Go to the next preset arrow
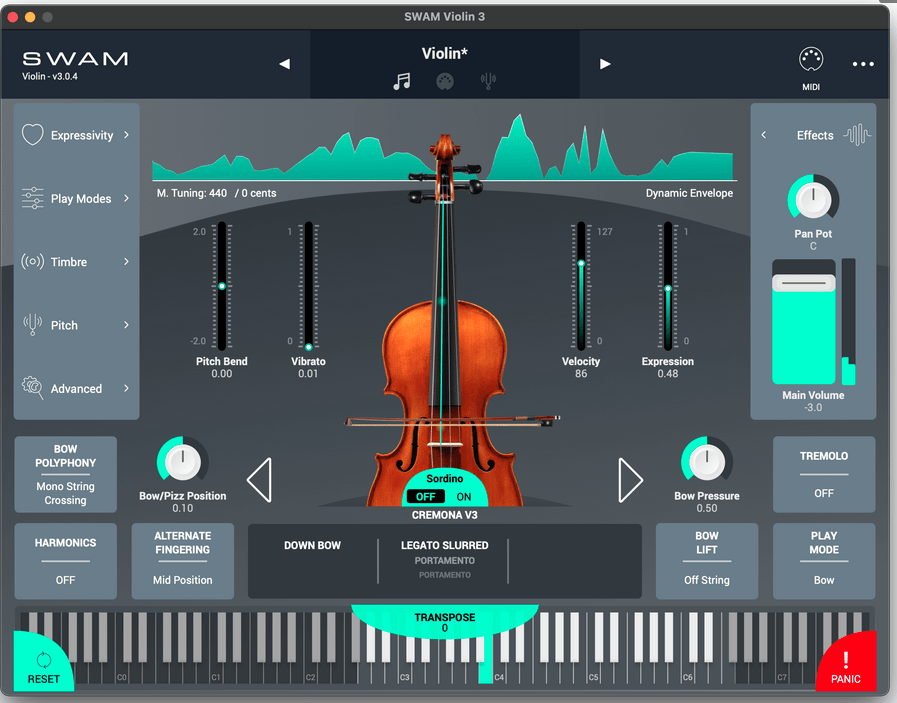Image resolution: width=897 pixels, height=703 pixels. (605, 64)
